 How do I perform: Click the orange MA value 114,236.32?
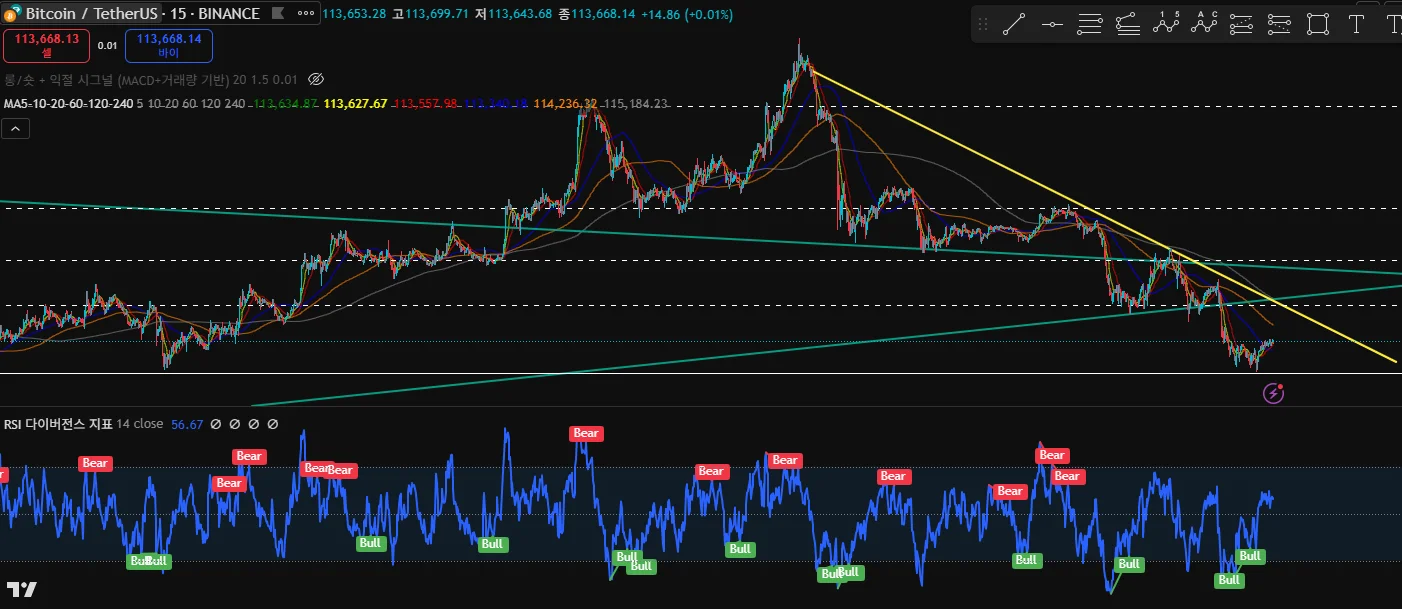pos(566,104)
